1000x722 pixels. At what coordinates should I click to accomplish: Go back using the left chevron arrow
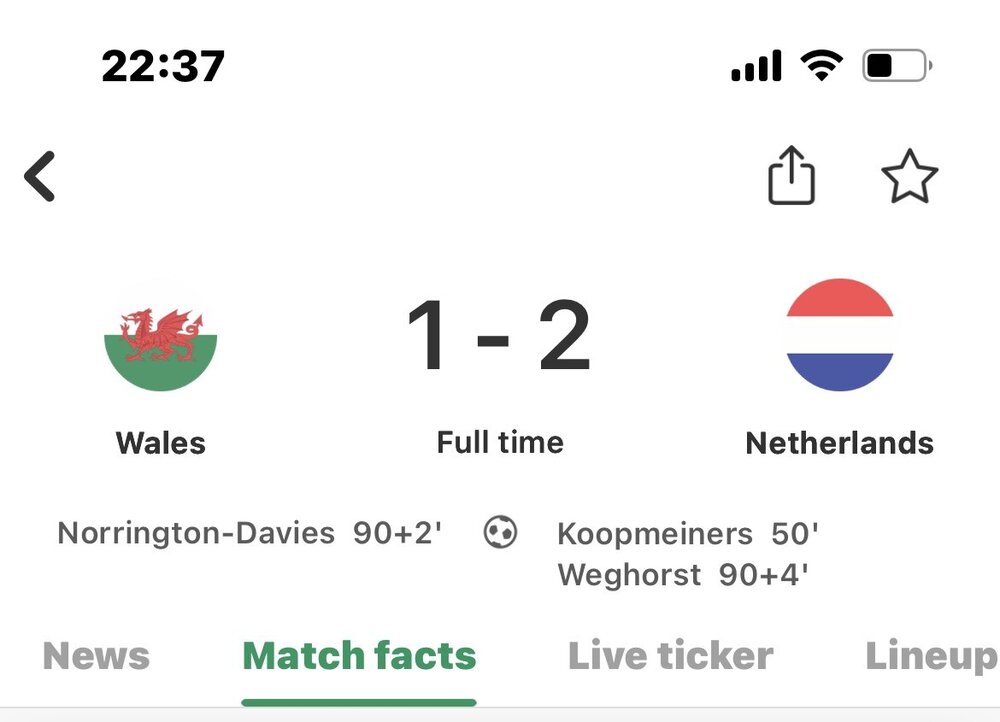tap(40, 177)
